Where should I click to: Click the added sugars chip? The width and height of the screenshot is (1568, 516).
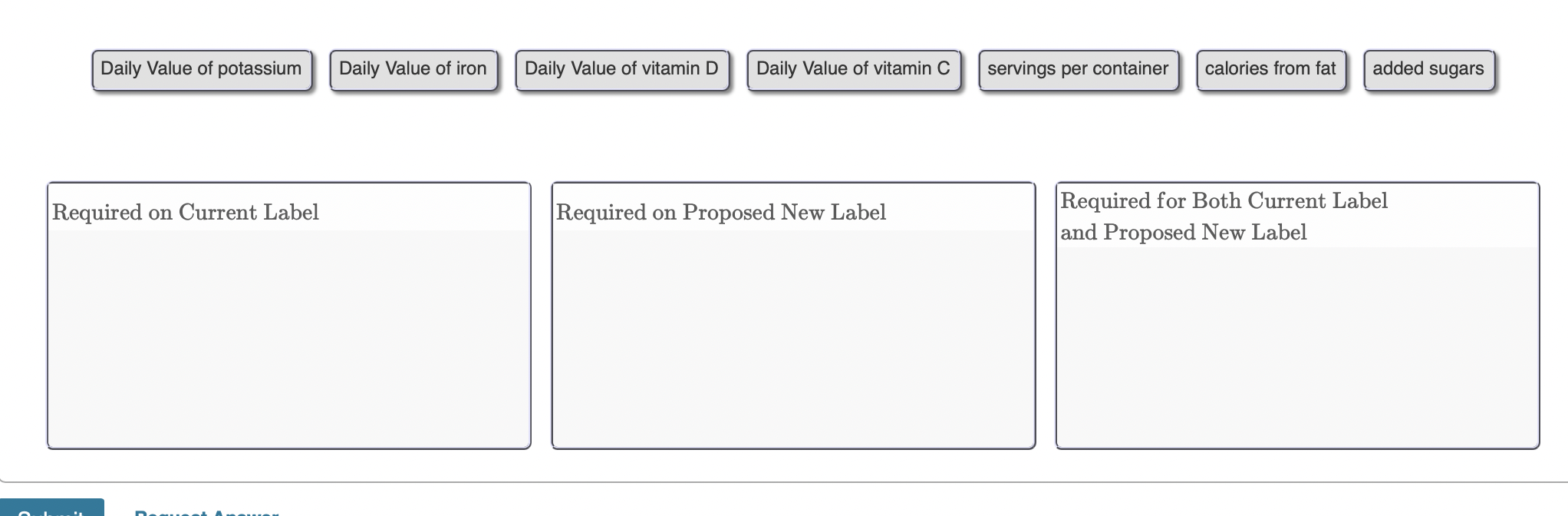1429,70
